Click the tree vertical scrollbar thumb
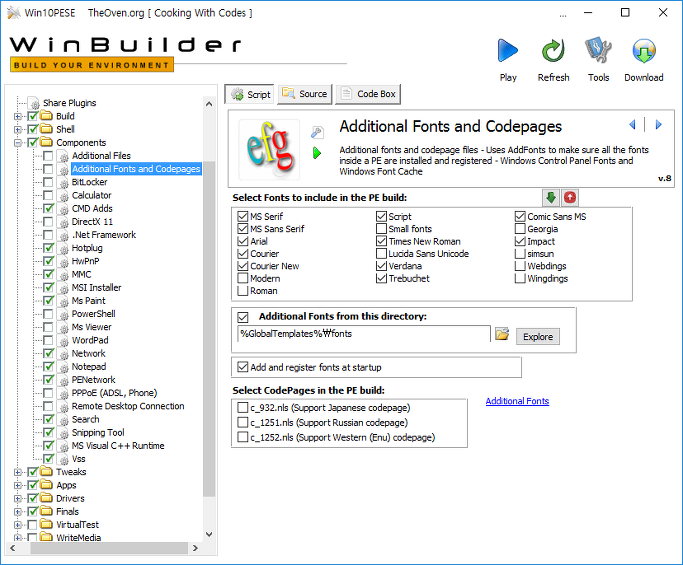This screenshot has height=565, width=683. point(209,329)
